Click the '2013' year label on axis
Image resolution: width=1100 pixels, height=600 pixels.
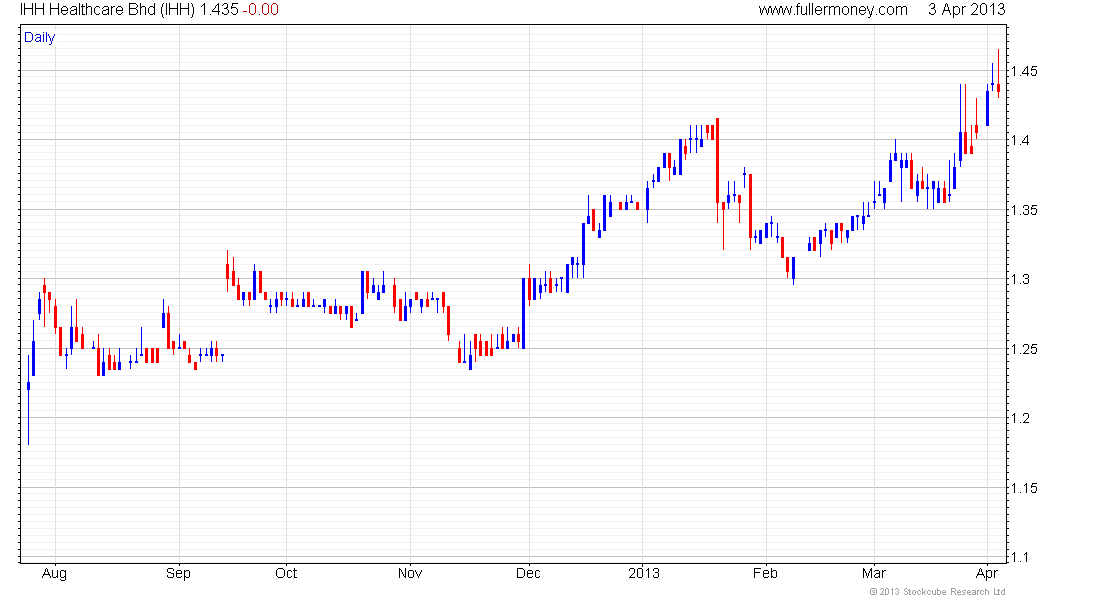pyautogui.click(x=644, y=573)
